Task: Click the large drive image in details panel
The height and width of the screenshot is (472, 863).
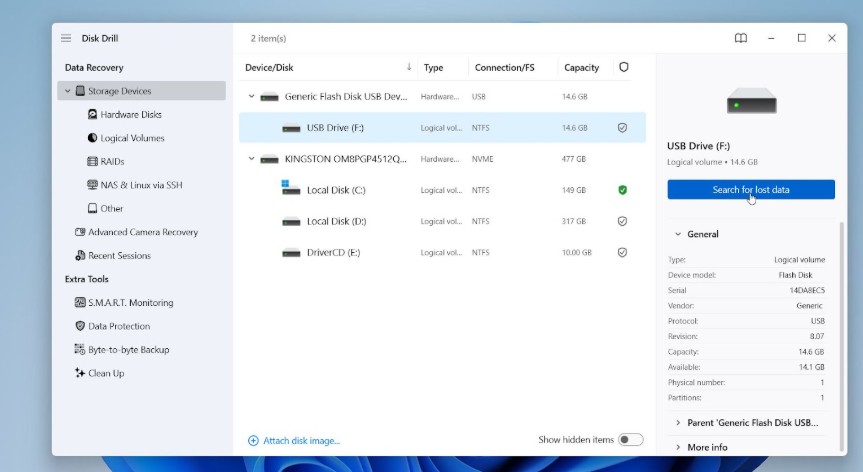Action: tap(751, 101)
